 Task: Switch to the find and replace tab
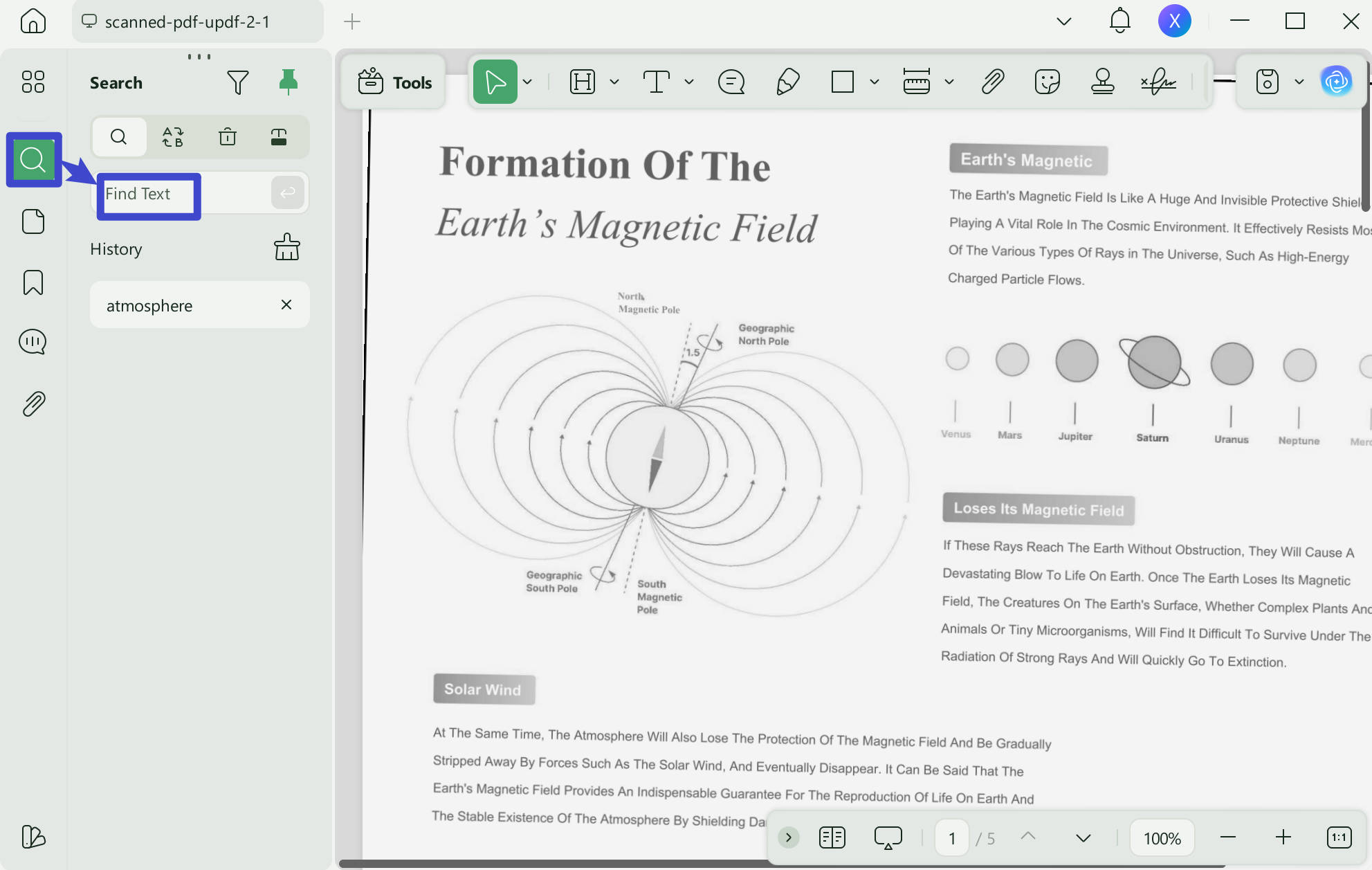coord(173,137)
